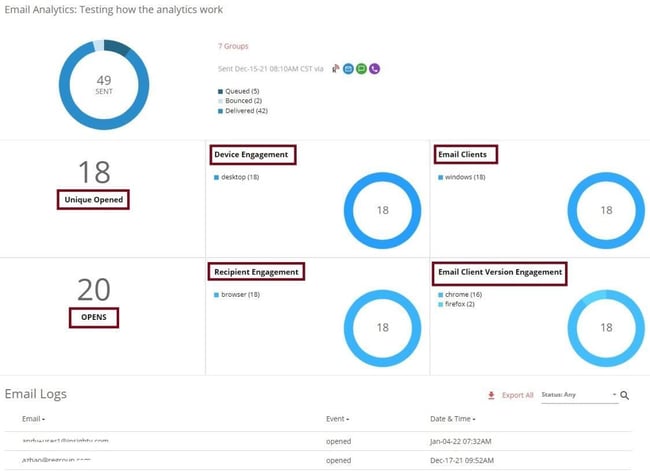650x474 pixels.
Task: Toggle the desktop (18) legend item
Action: click(x=237, y=177)
